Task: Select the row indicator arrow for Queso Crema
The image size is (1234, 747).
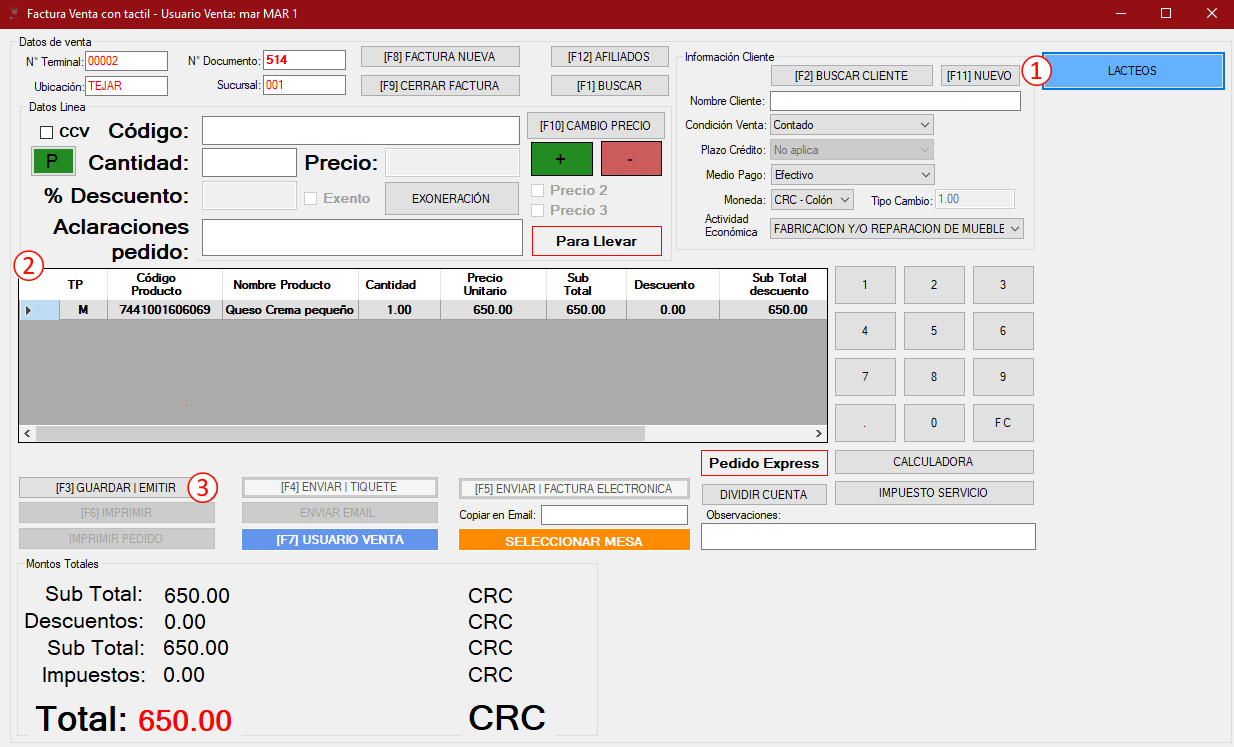Action: click(28, 310)
